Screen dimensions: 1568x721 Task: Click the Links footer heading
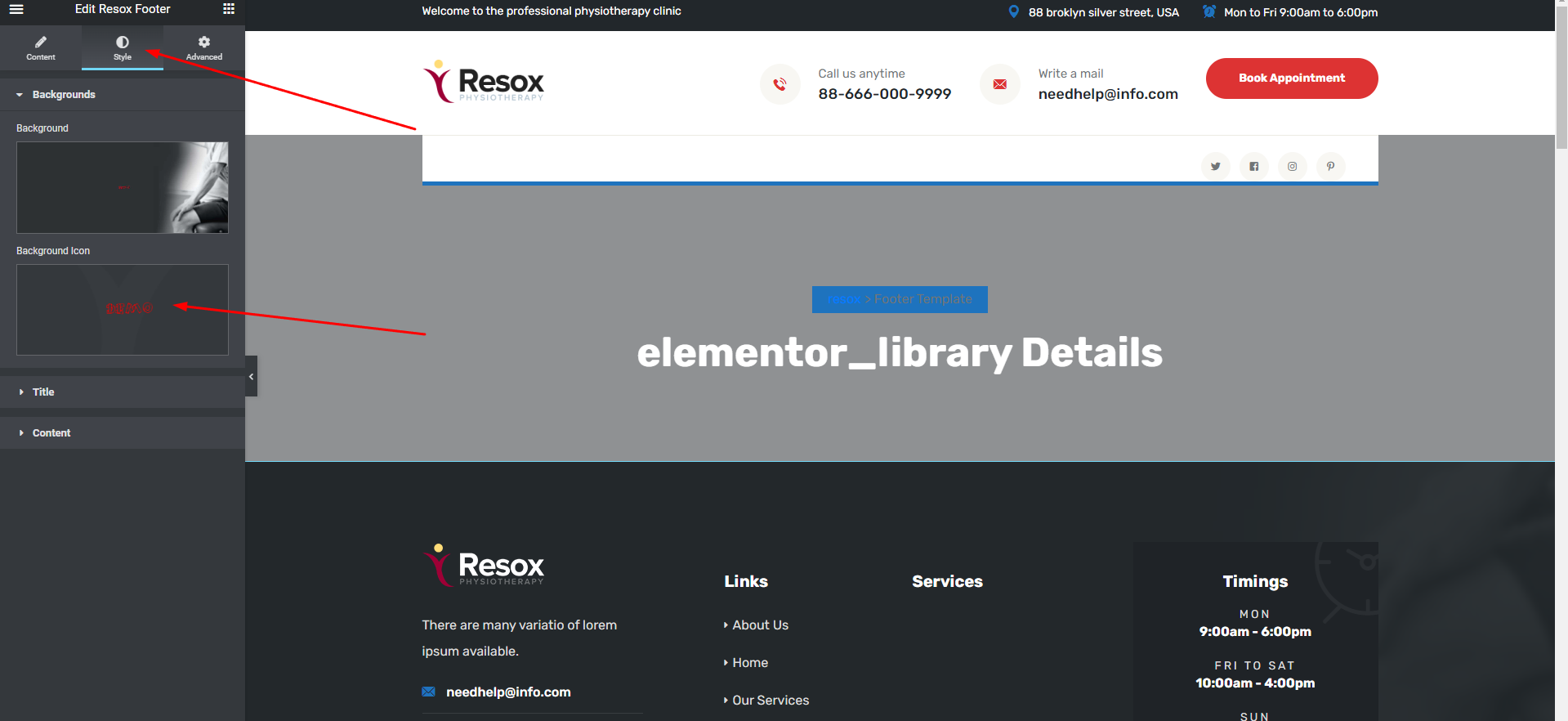click(x=746, y=581)
